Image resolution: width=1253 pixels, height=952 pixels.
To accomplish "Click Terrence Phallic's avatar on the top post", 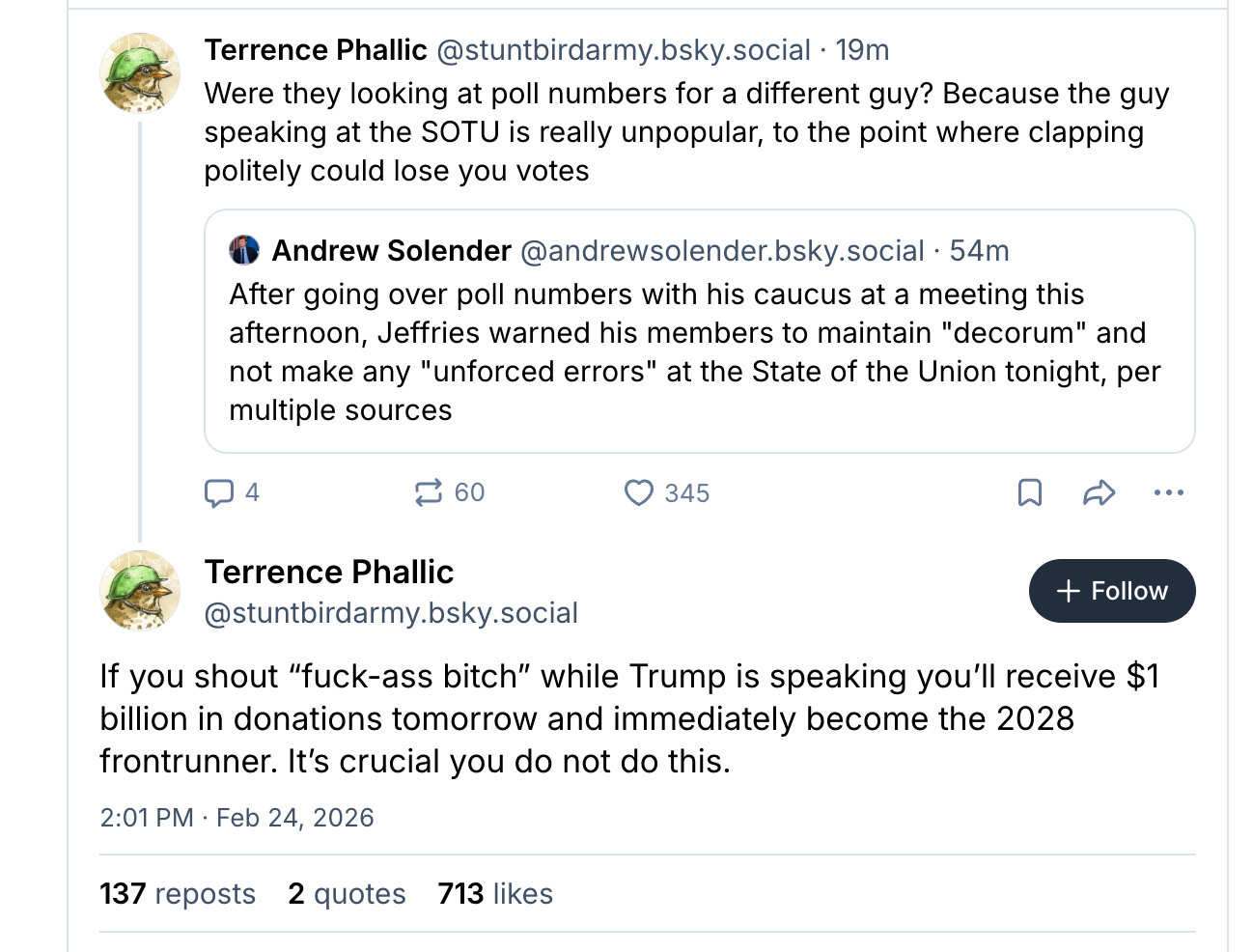I will coord(141,73).
